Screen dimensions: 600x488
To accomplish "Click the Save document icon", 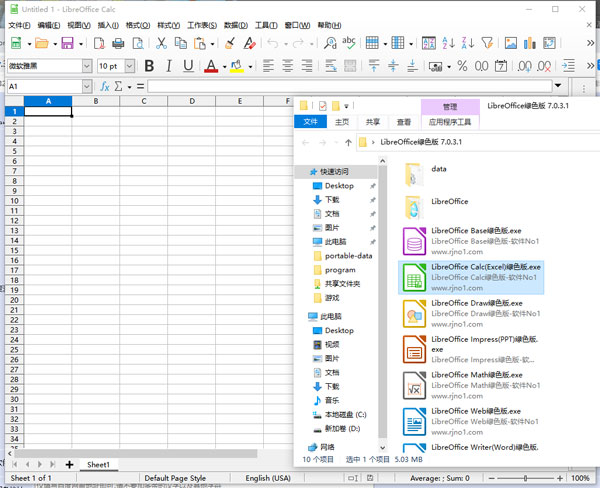I will click(x=67, y=43).
